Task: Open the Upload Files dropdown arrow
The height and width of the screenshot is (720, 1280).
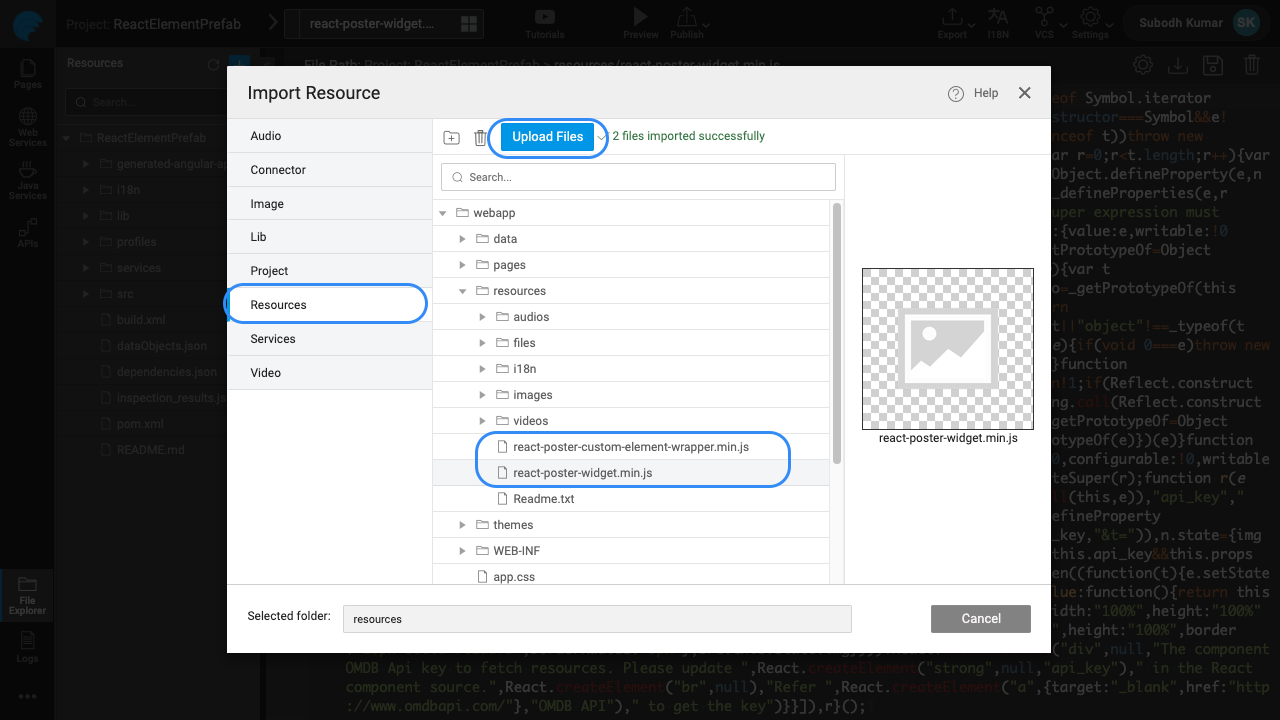Action: point(601,137)
